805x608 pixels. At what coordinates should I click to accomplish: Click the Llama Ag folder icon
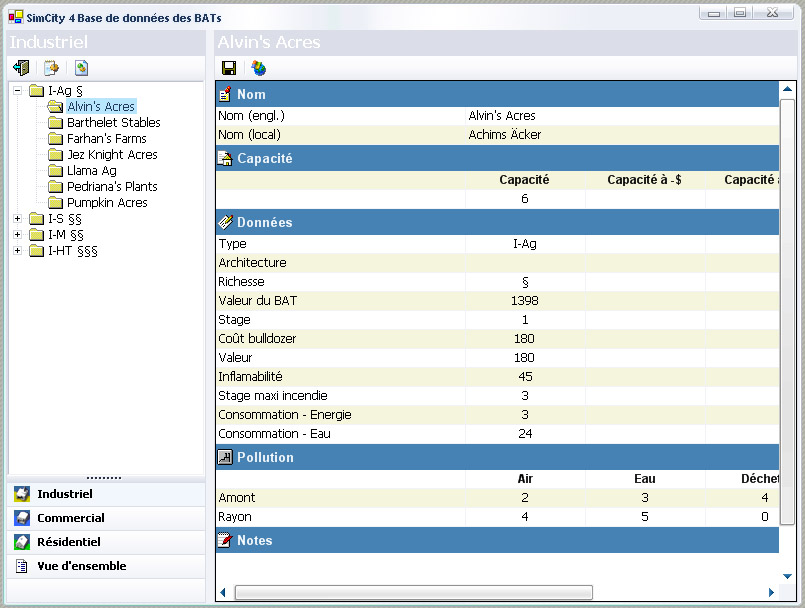click(55, 170)
